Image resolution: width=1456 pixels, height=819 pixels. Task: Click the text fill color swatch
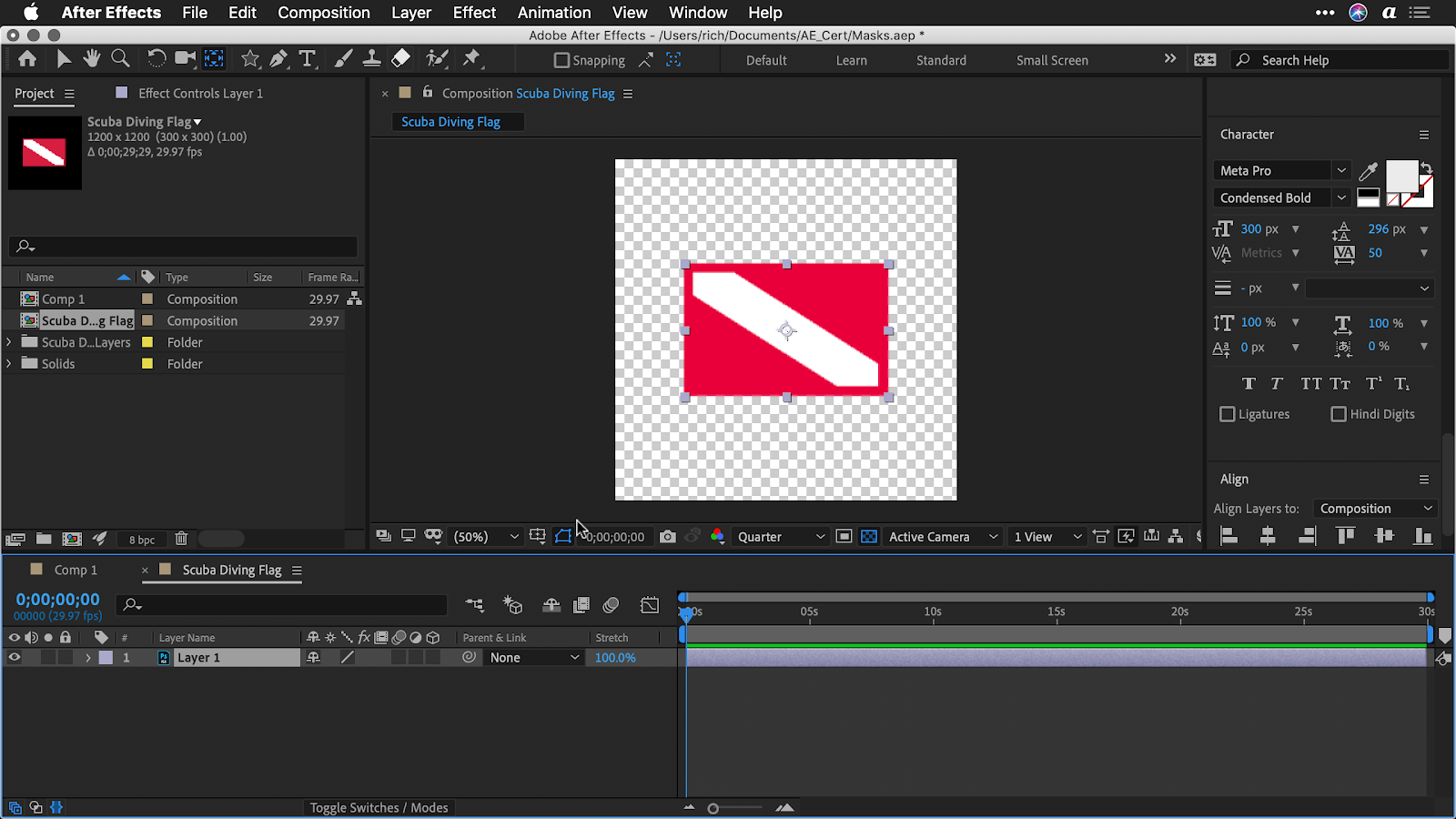pos(1401,176)
